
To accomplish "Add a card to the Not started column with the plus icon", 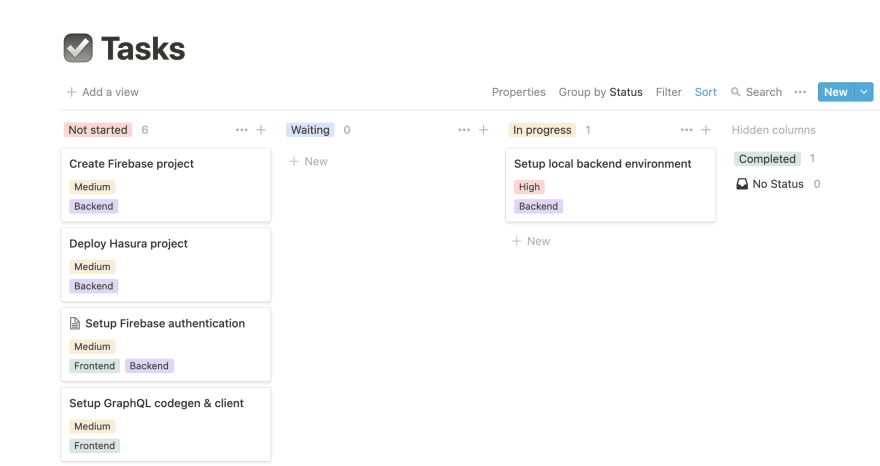I will tap(261, 130).
